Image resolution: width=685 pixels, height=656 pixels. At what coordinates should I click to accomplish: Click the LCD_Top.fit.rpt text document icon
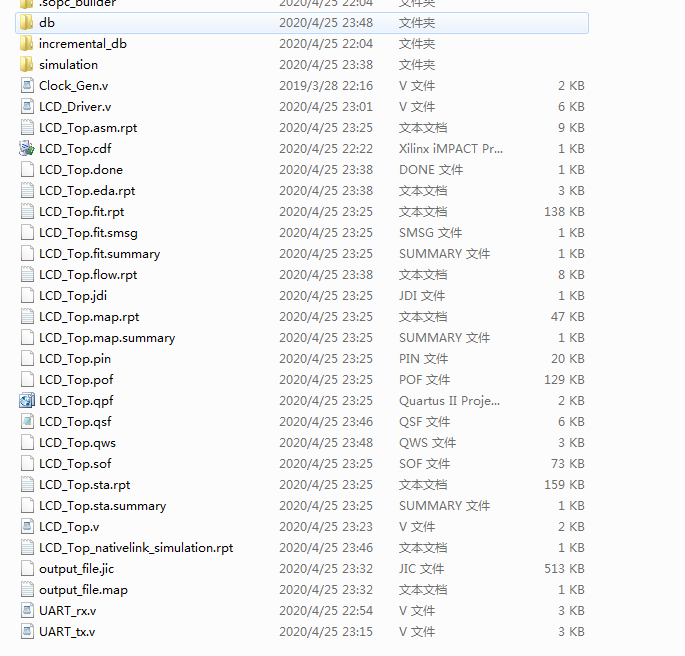[27, 211]
